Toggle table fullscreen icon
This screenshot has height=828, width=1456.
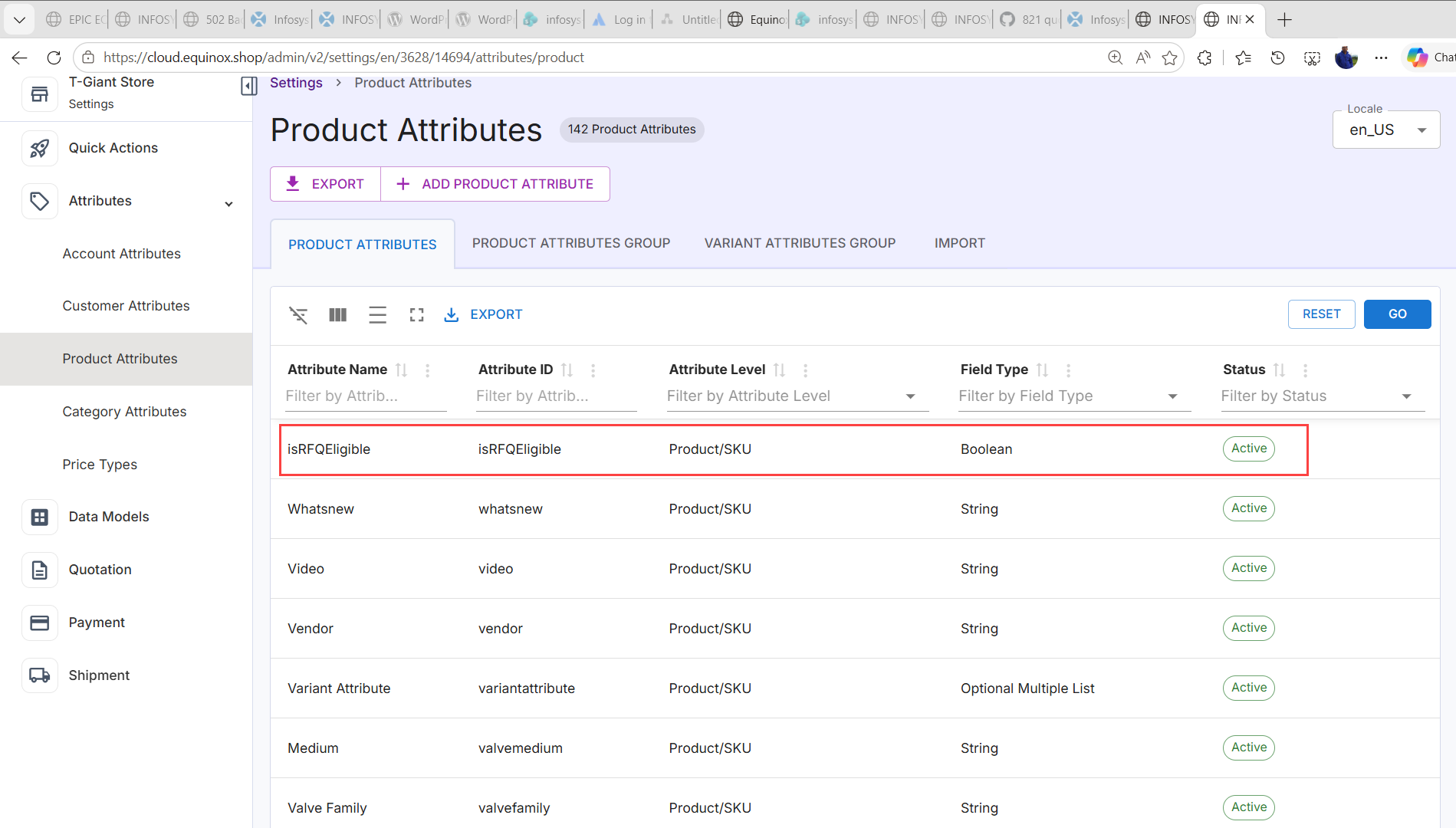(416, 314)
